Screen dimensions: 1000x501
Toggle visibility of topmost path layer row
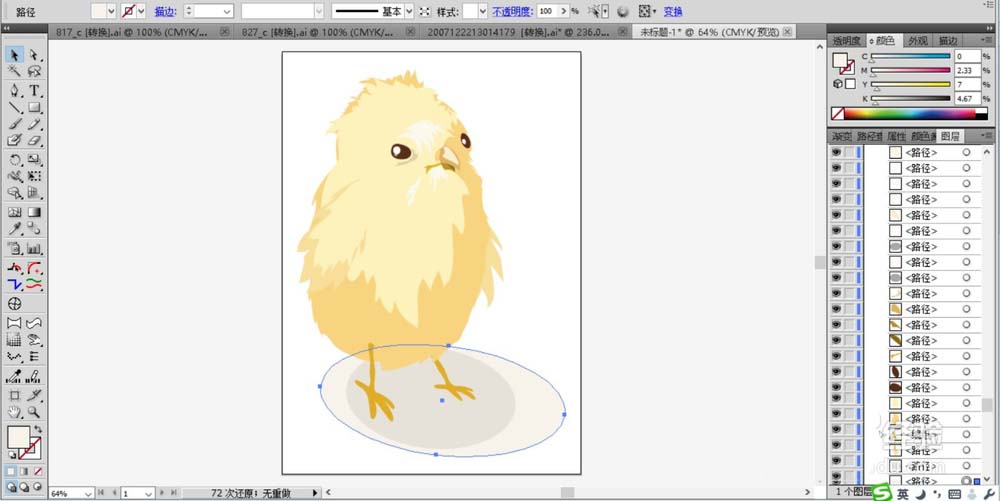point(835,152)
